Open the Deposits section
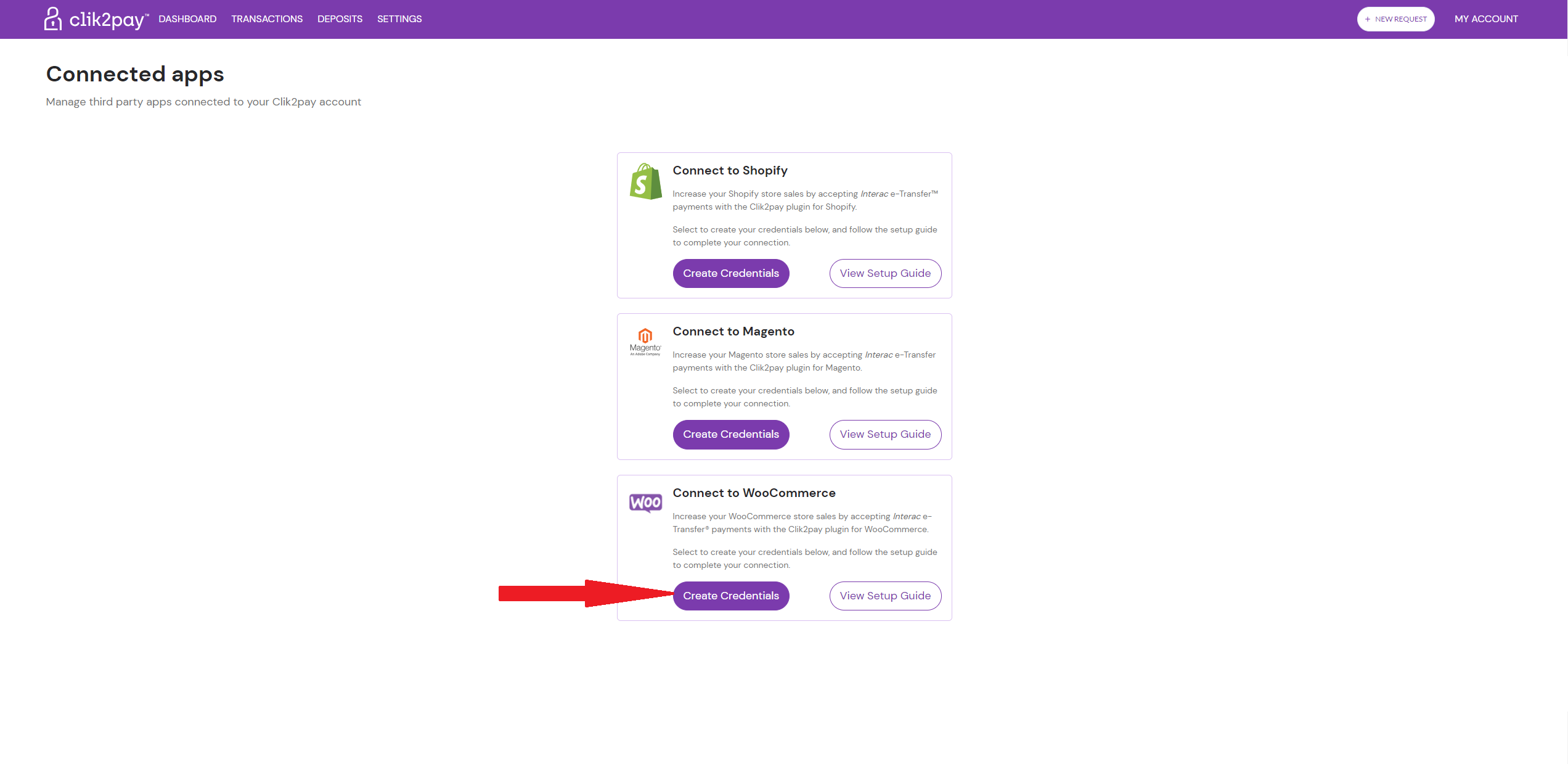This screenshot has height=764, width=1568. coord(340,19)
